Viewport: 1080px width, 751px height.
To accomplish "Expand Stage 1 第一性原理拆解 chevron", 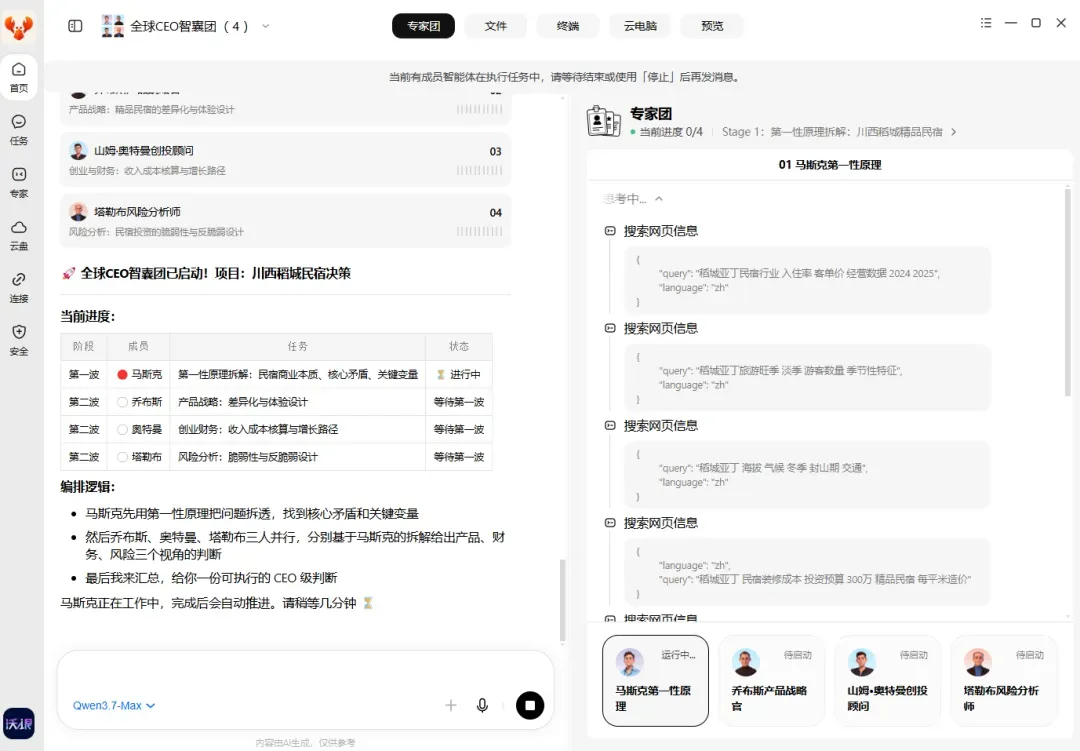I will click(x=953, y=132).
